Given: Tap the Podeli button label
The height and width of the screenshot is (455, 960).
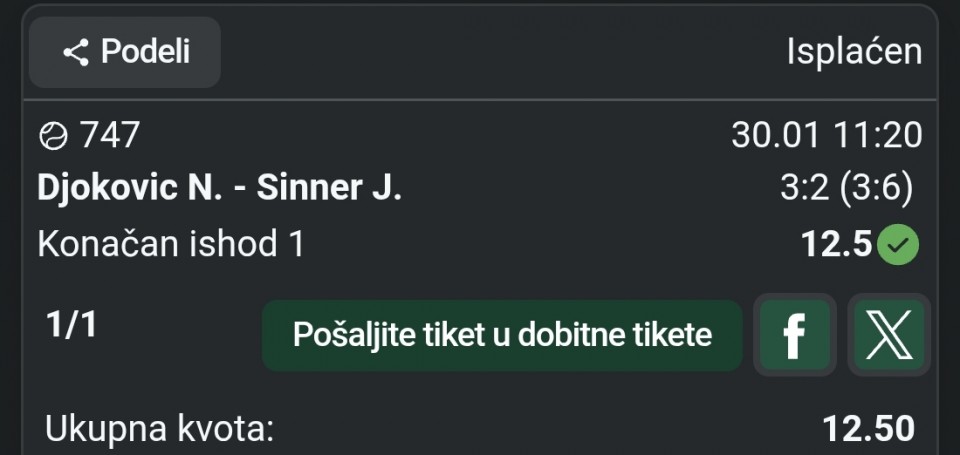Looking at the screenshot, I should [145, 52].
